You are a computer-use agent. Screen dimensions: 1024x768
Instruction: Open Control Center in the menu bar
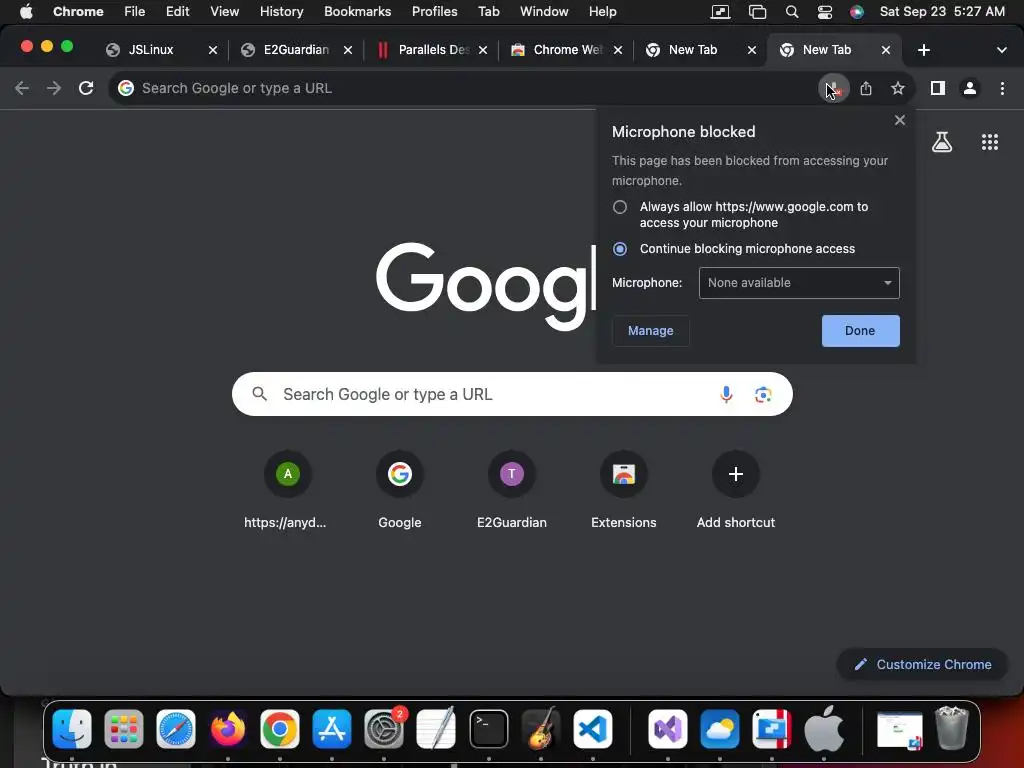pos(825,12)
